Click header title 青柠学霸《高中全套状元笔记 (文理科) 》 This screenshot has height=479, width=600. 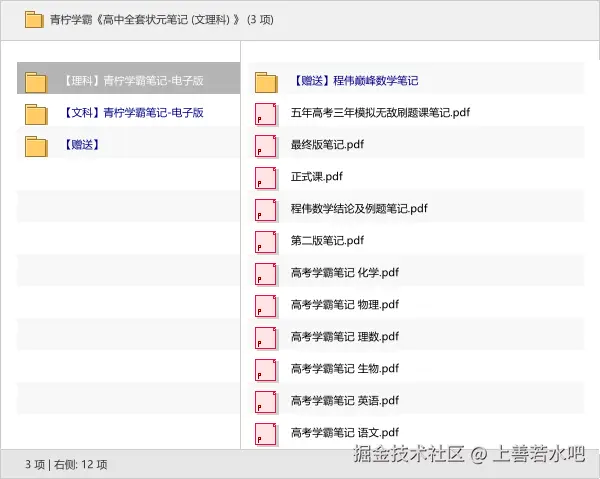(x=145, y=20)
